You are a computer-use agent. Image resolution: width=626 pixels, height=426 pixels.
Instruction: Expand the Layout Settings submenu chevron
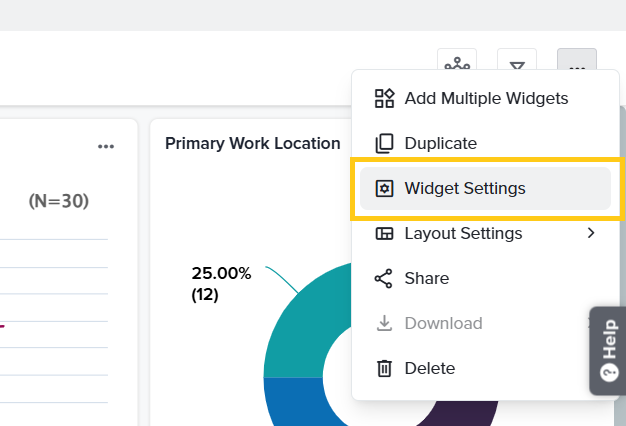(591, 233)
